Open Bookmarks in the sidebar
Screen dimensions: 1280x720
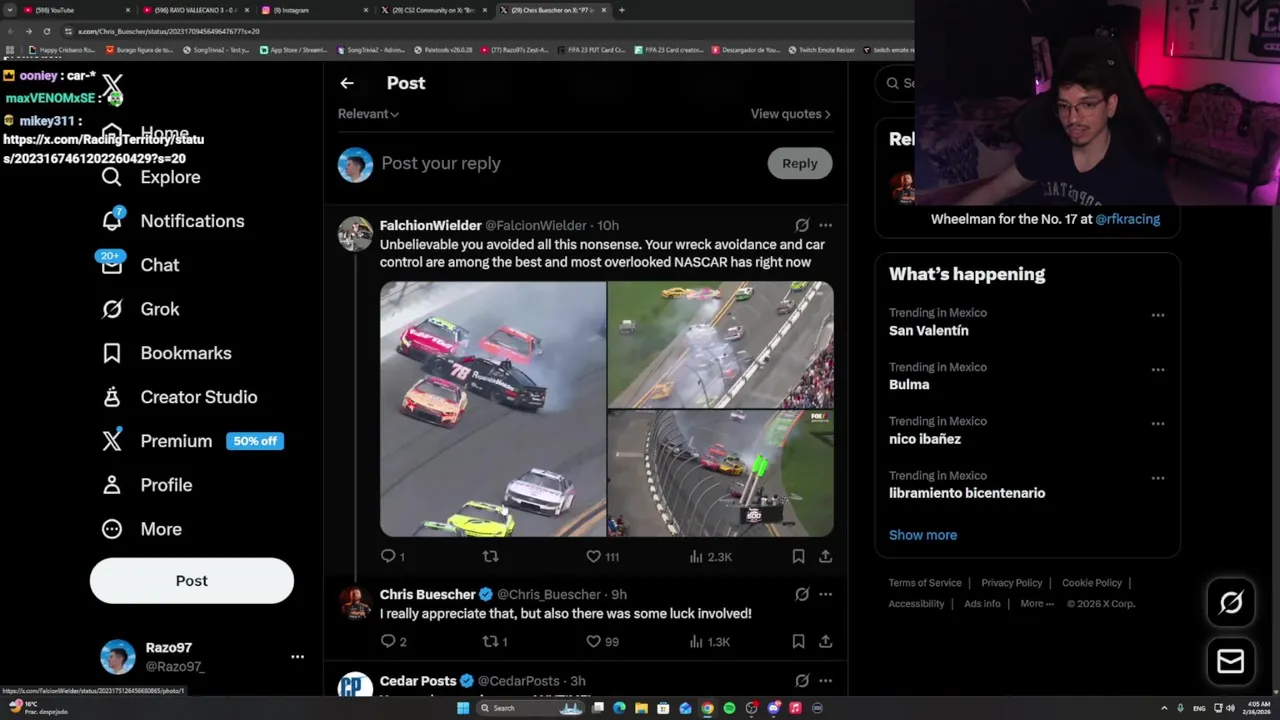[x=166, y=353]
